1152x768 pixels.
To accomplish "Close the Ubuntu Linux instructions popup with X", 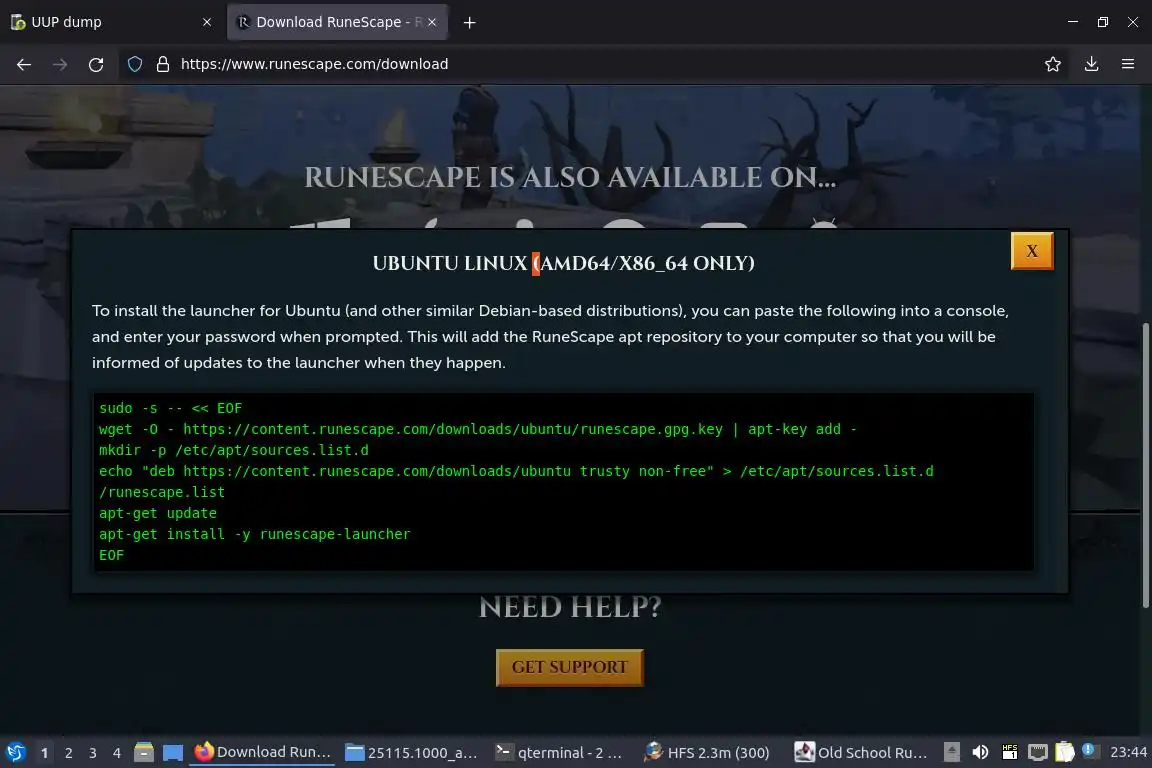I will click(x=1032, y=251).
